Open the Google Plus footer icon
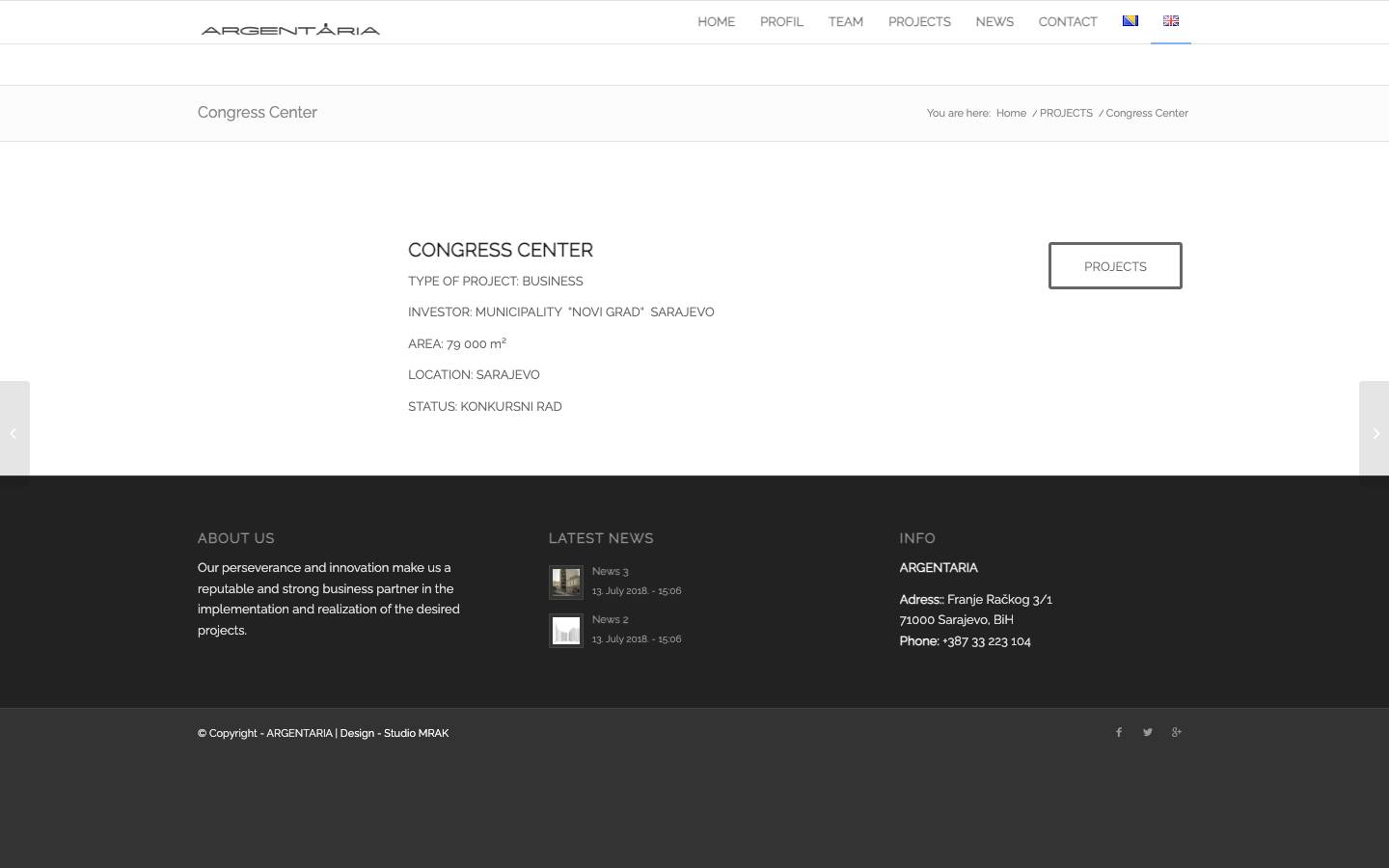The image size is (1389, 868). (x=1177, y=732)
